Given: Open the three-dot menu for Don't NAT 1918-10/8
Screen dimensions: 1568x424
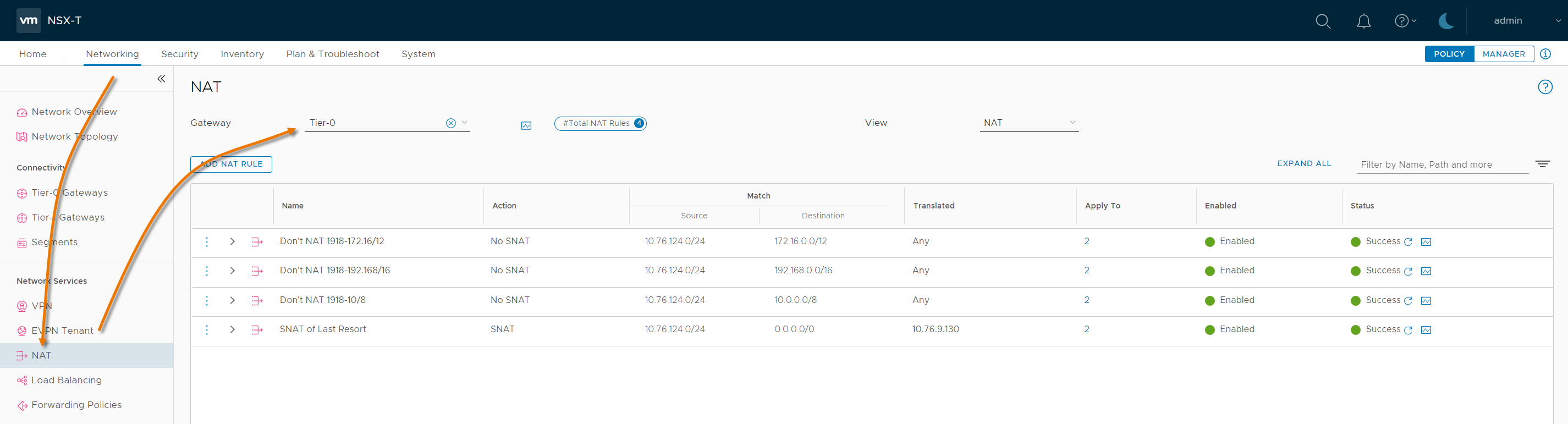Looking at the screenshot, I should [207, 300].
